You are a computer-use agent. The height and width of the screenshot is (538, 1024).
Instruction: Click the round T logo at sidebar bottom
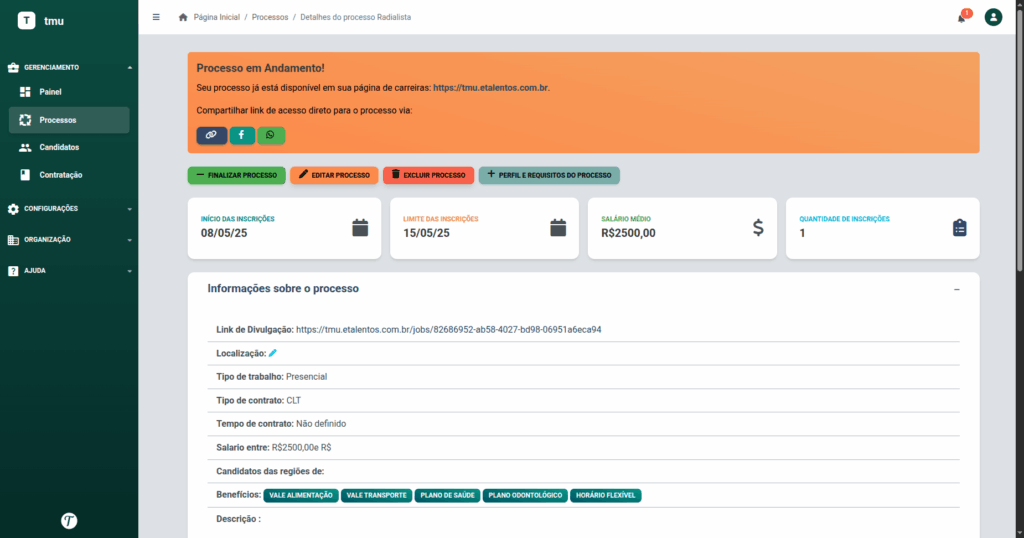point(69,520)
